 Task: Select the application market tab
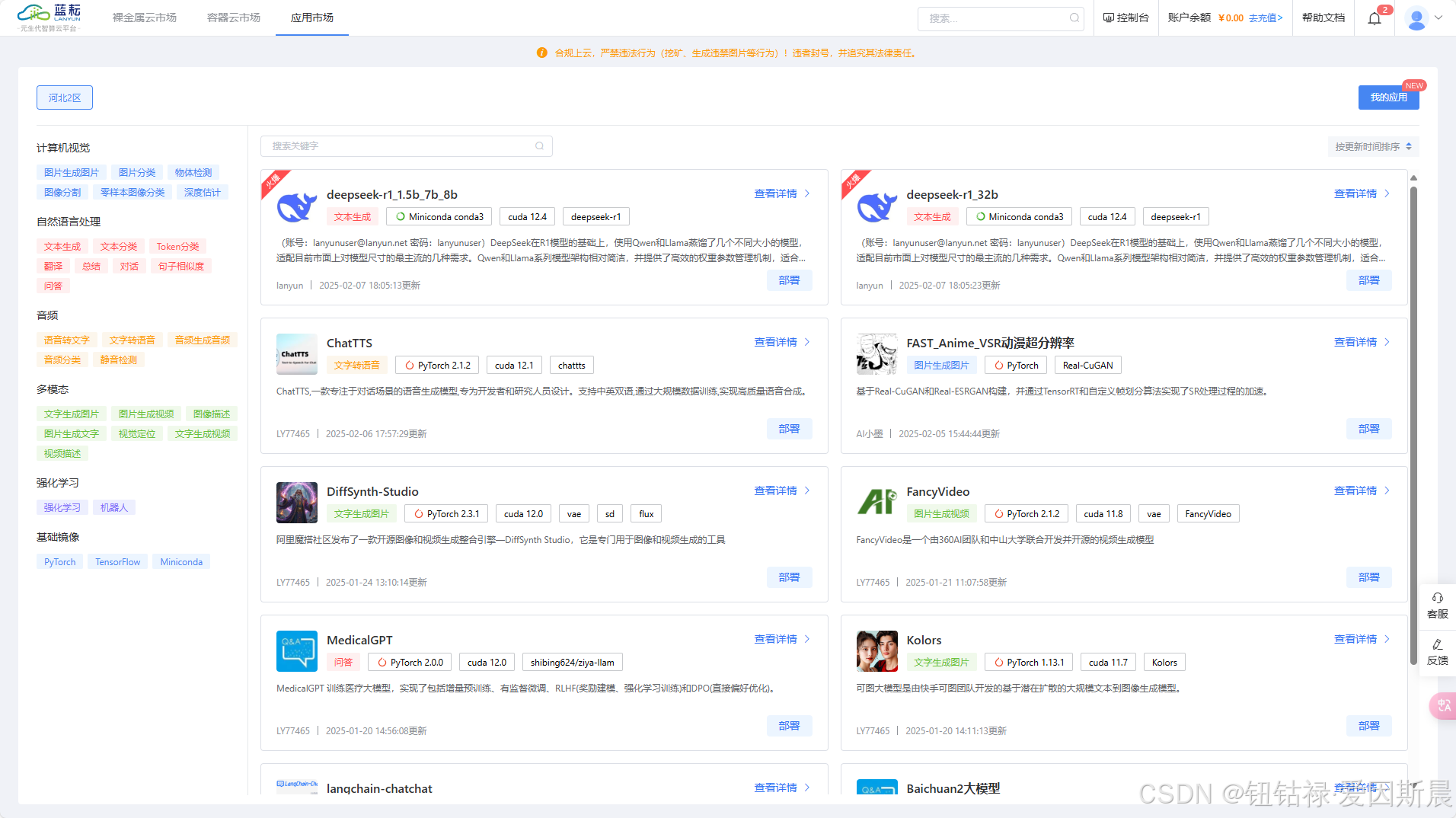pos(312,18)
